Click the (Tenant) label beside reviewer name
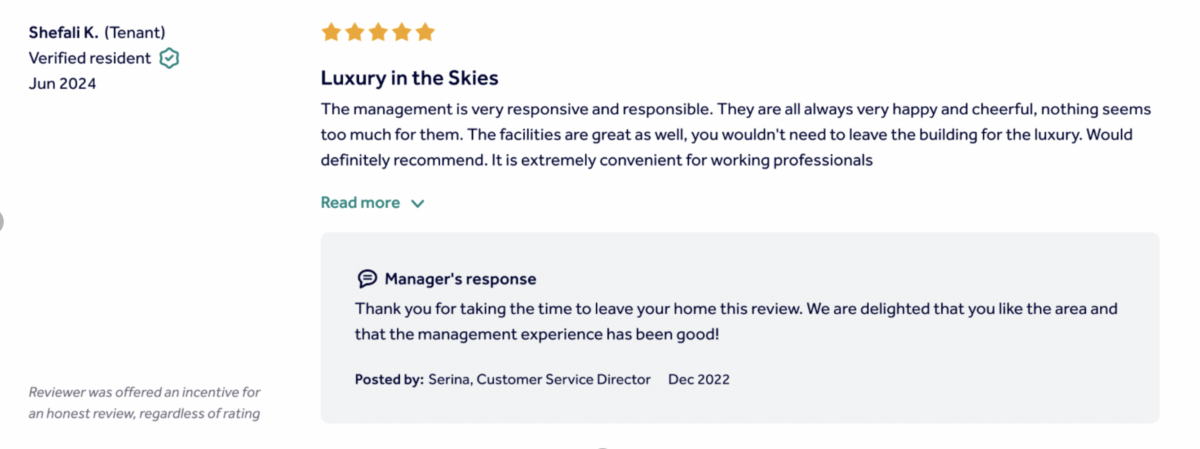Viewport: 1200px width, 449px height. pos(135,32)
